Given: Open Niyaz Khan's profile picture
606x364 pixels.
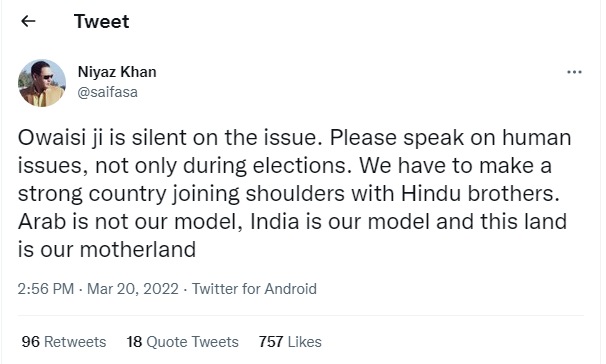Looking at the screenshot, I should coord(42,83).
